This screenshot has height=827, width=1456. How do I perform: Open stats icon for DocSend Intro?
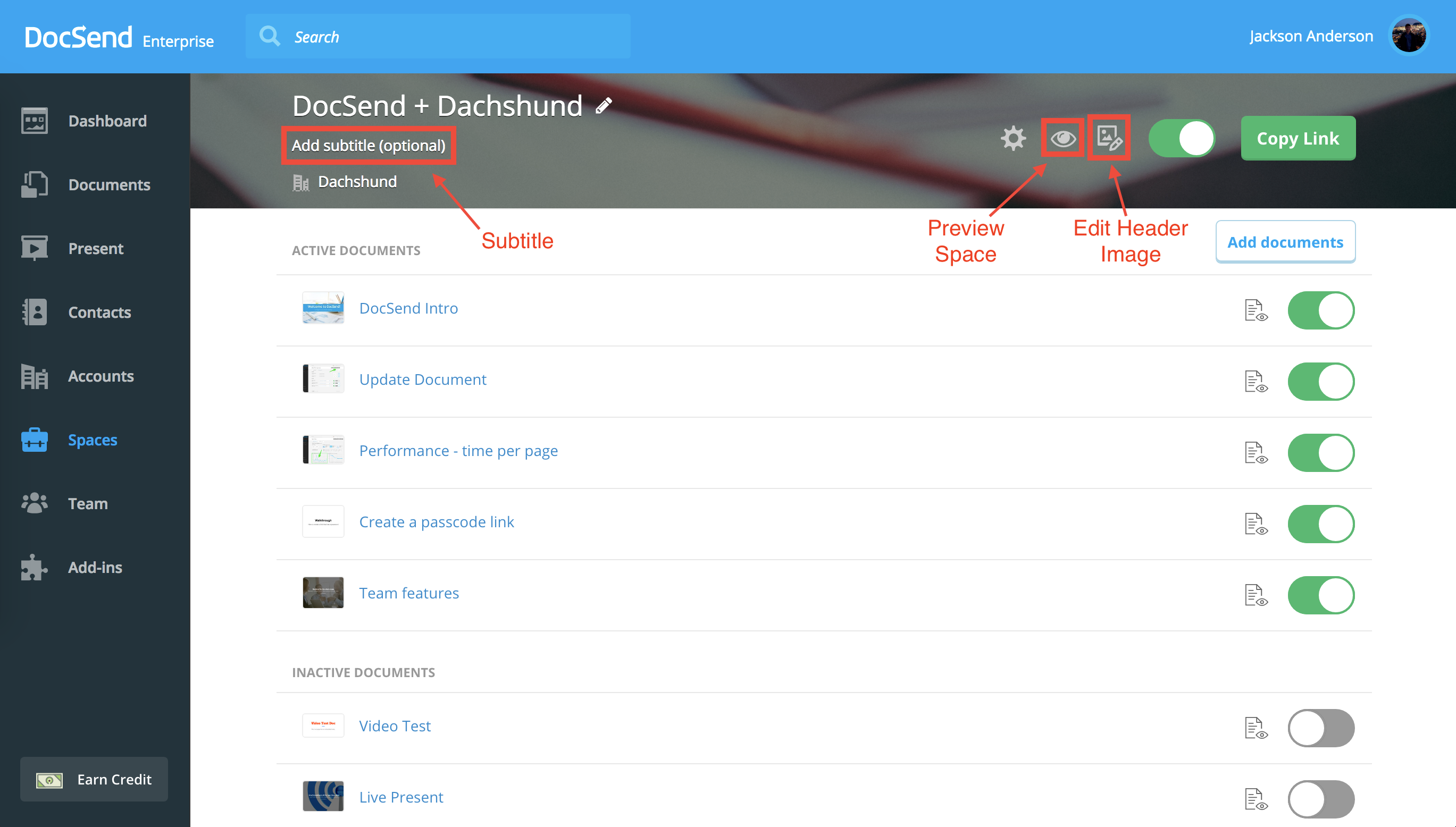(x=1256, y=310)
